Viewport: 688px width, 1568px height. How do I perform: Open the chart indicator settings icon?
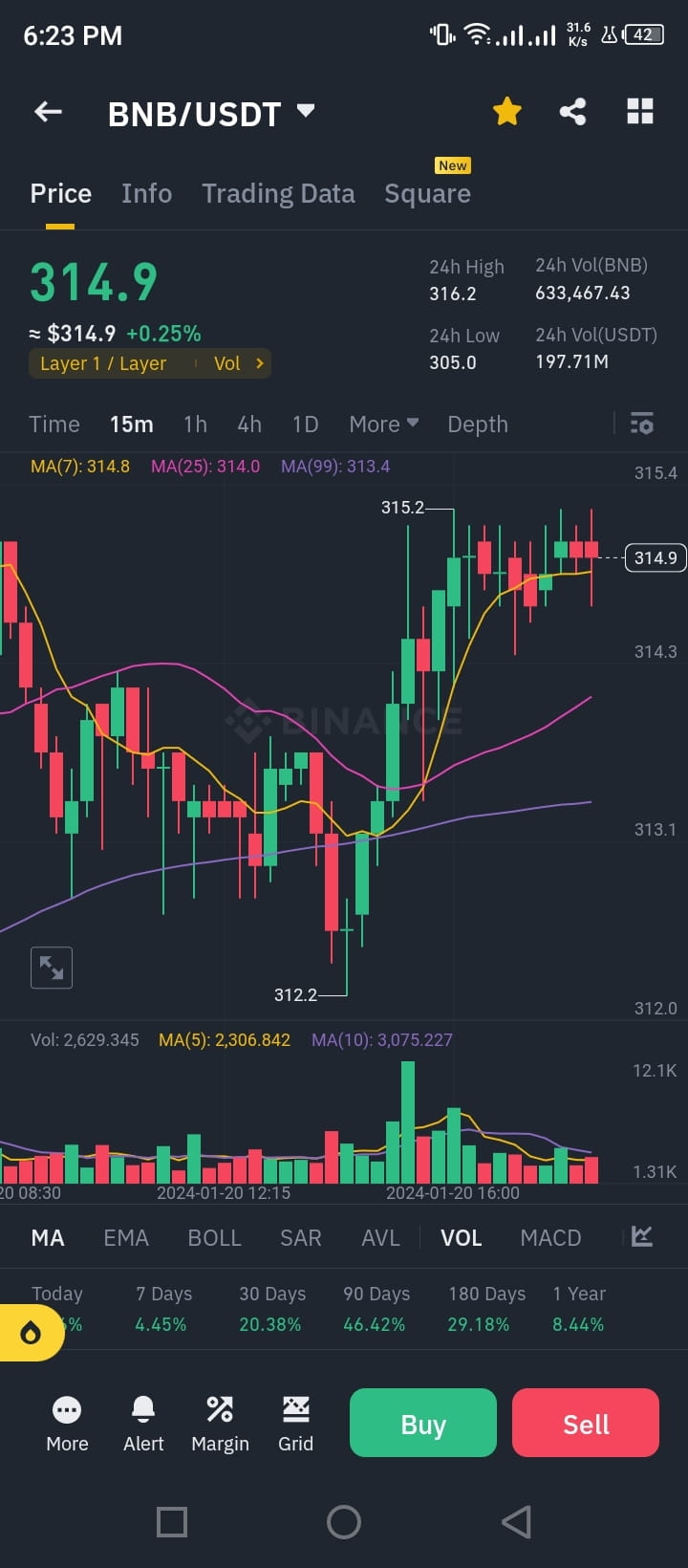(x=640, y=424)
